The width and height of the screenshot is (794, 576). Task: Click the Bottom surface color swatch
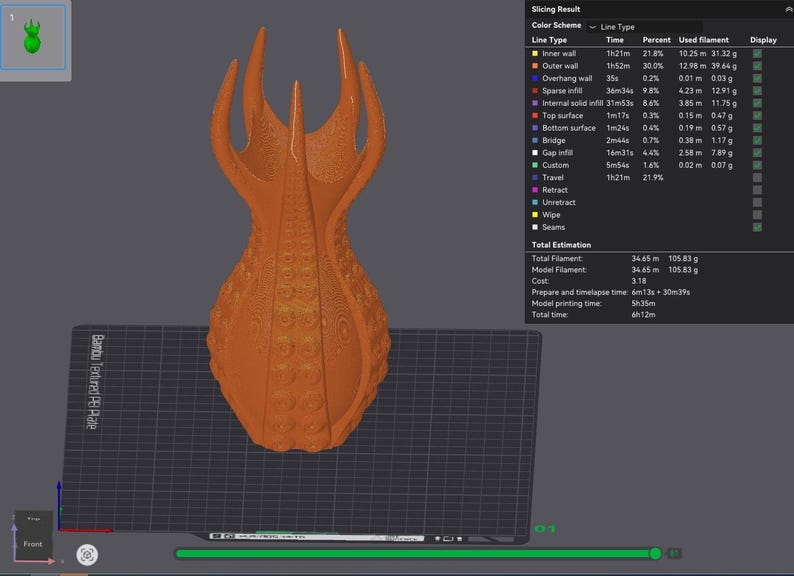pyautogui.click(x=535, y=128)
